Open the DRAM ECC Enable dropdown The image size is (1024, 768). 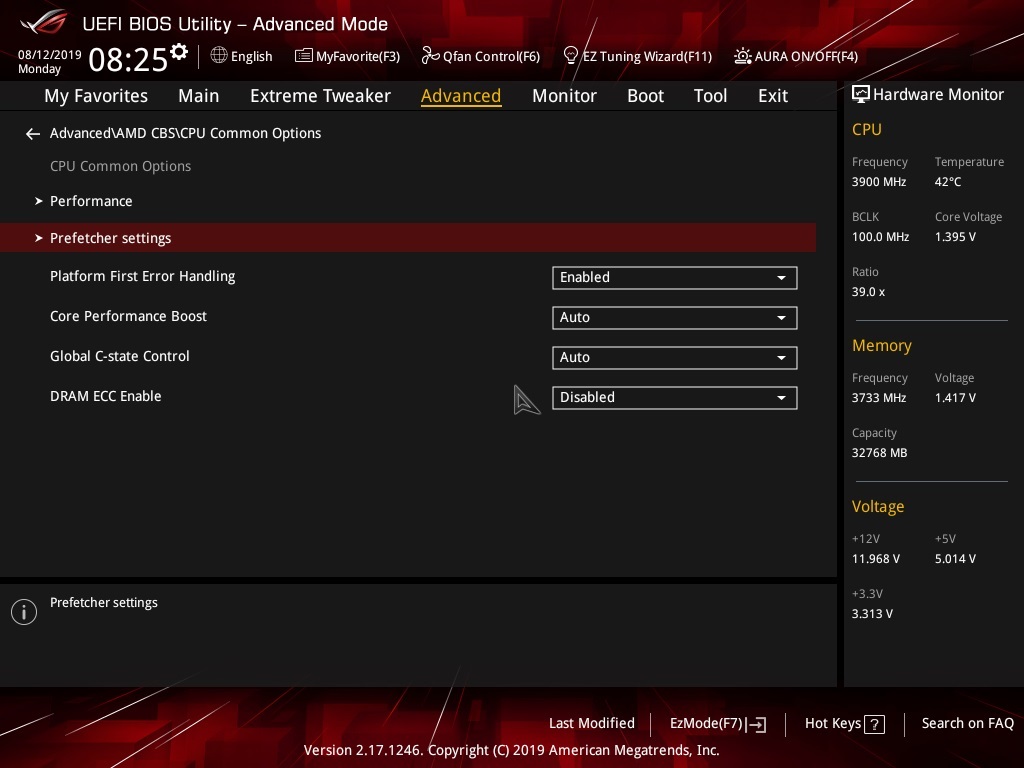click(x=675, y=398)
